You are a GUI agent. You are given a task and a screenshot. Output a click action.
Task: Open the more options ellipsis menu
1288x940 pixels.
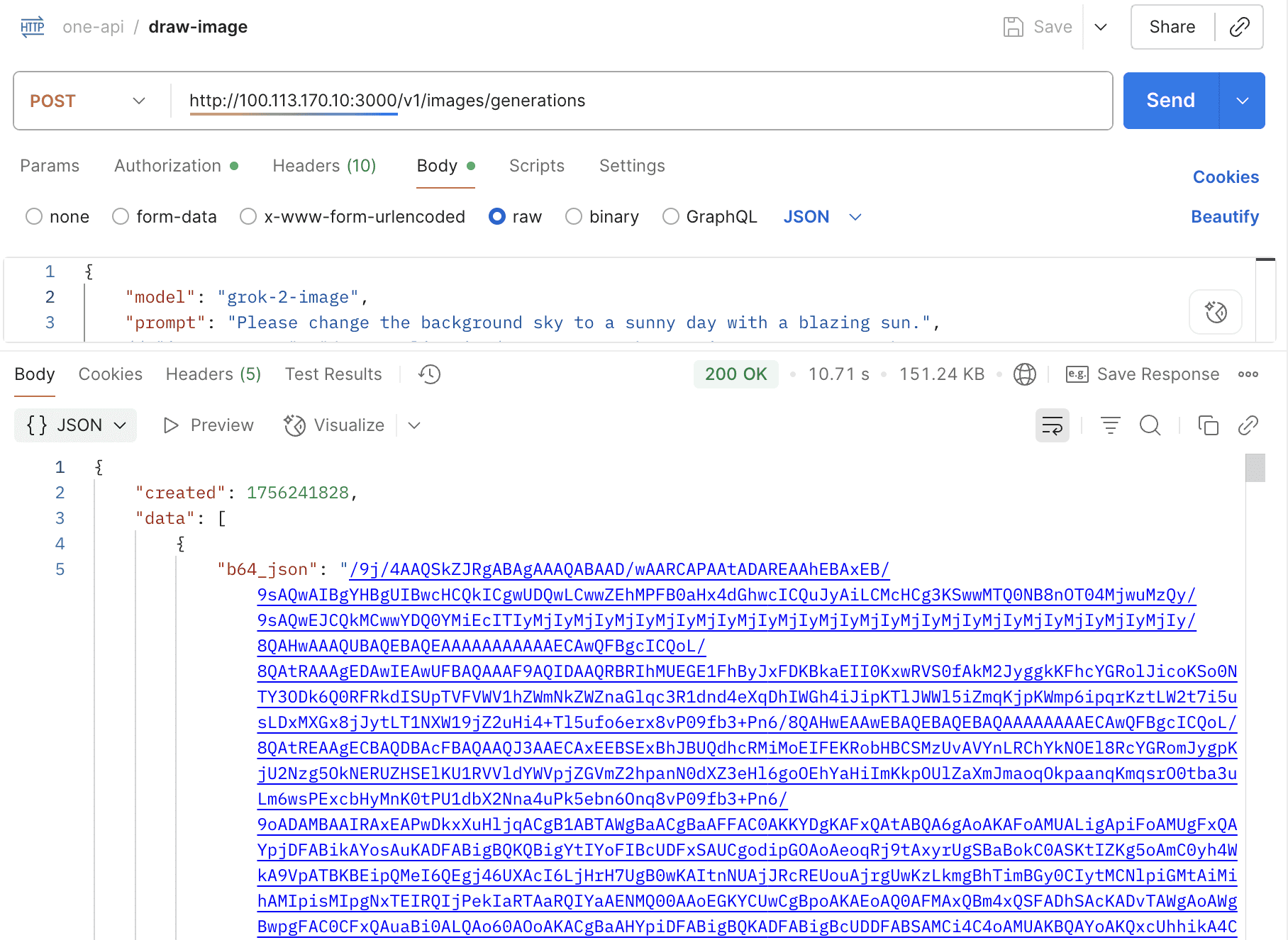pyautogui.click(x=1248, y=374)
